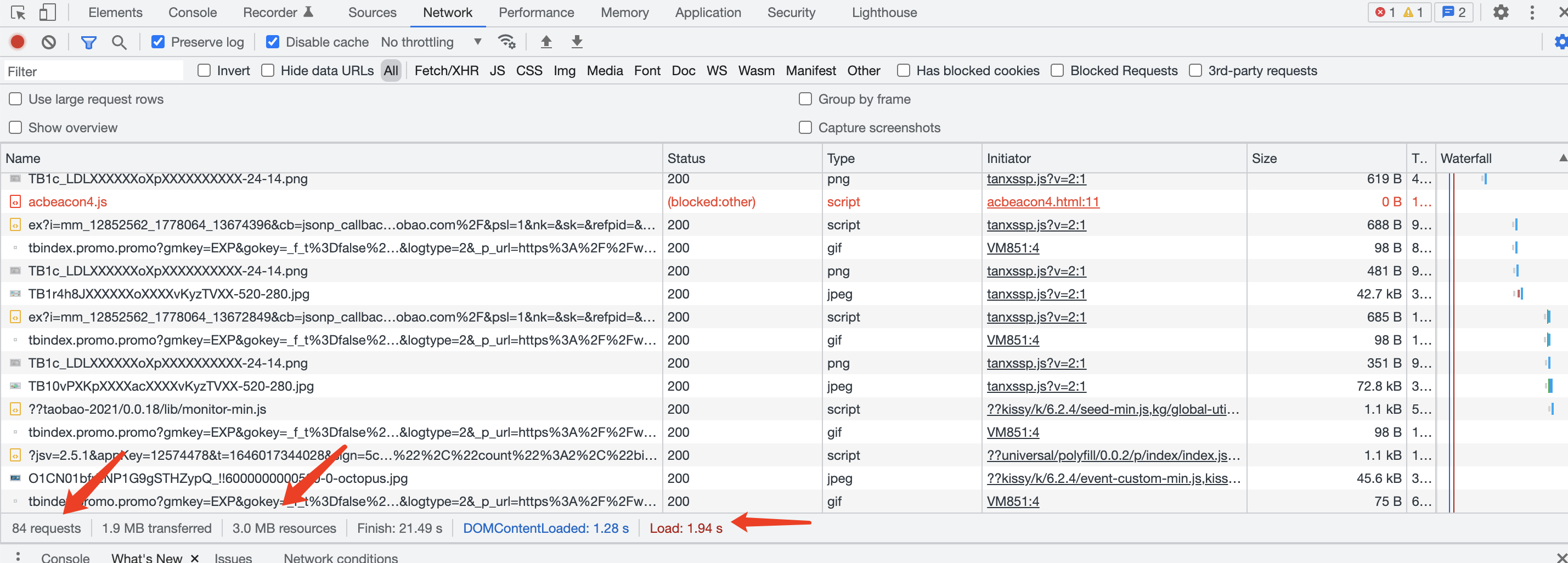Check the Capture screenshots option
The height and width of the screenshot is (563, 1568).
click(x=805, y=127)
